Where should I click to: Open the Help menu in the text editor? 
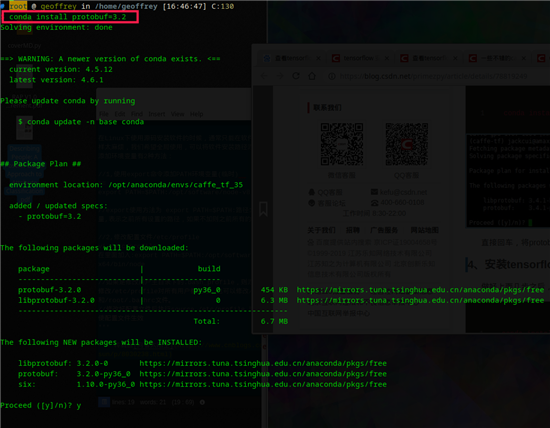pos(196,114)
